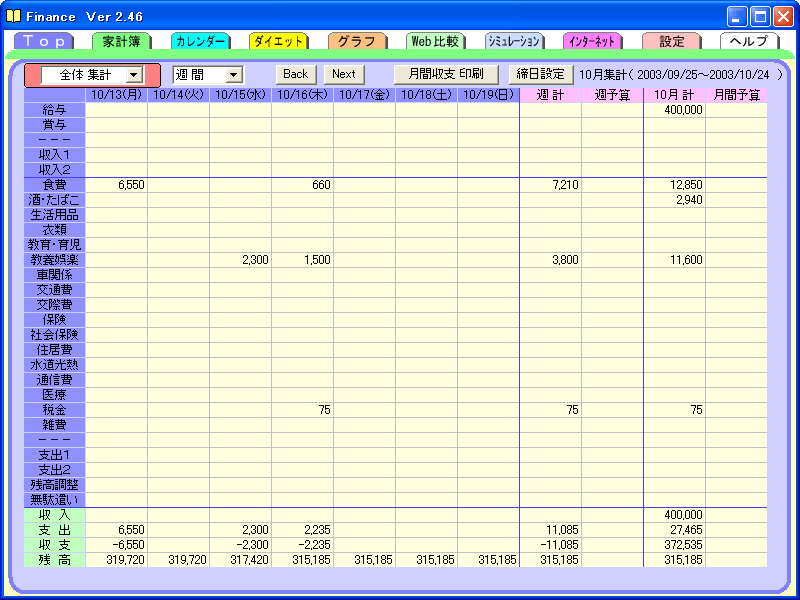Select the 10/19(日) column header
Screen dimensions: 800x600
[x=488, y=95]
